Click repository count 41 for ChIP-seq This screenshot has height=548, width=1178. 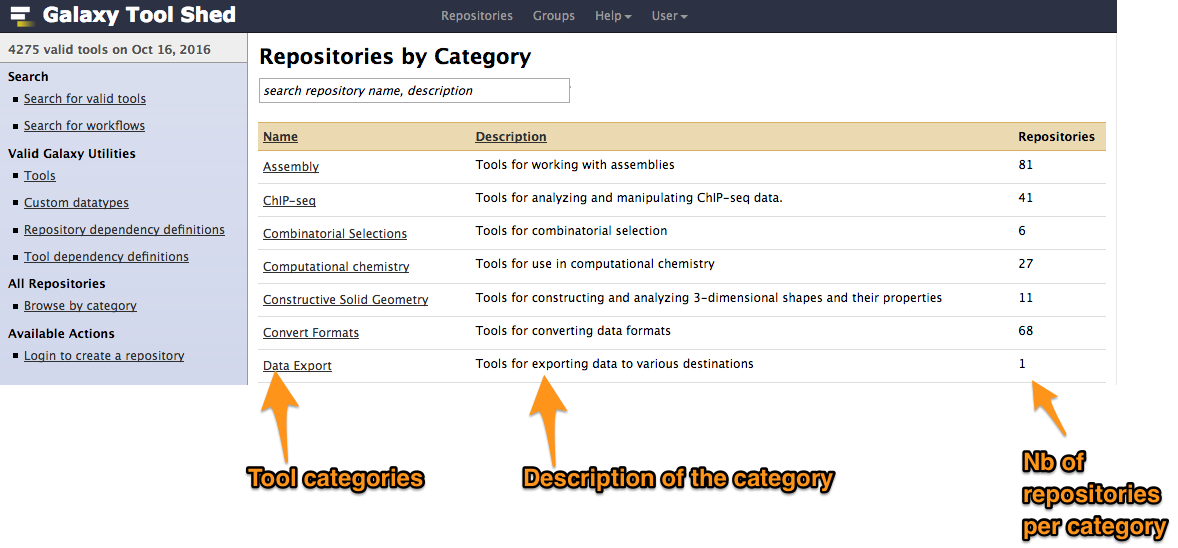[1025, 198]
